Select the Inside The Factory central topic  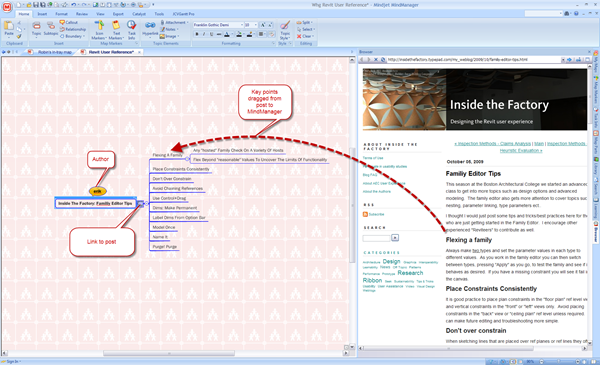point(96,204)
